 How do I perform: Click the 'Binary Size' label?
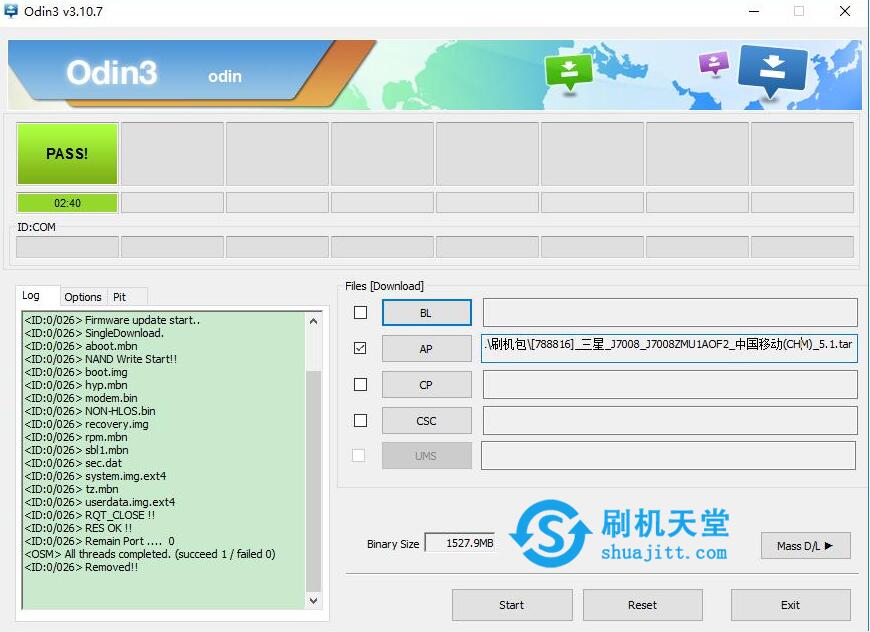[x=393, y=544]
